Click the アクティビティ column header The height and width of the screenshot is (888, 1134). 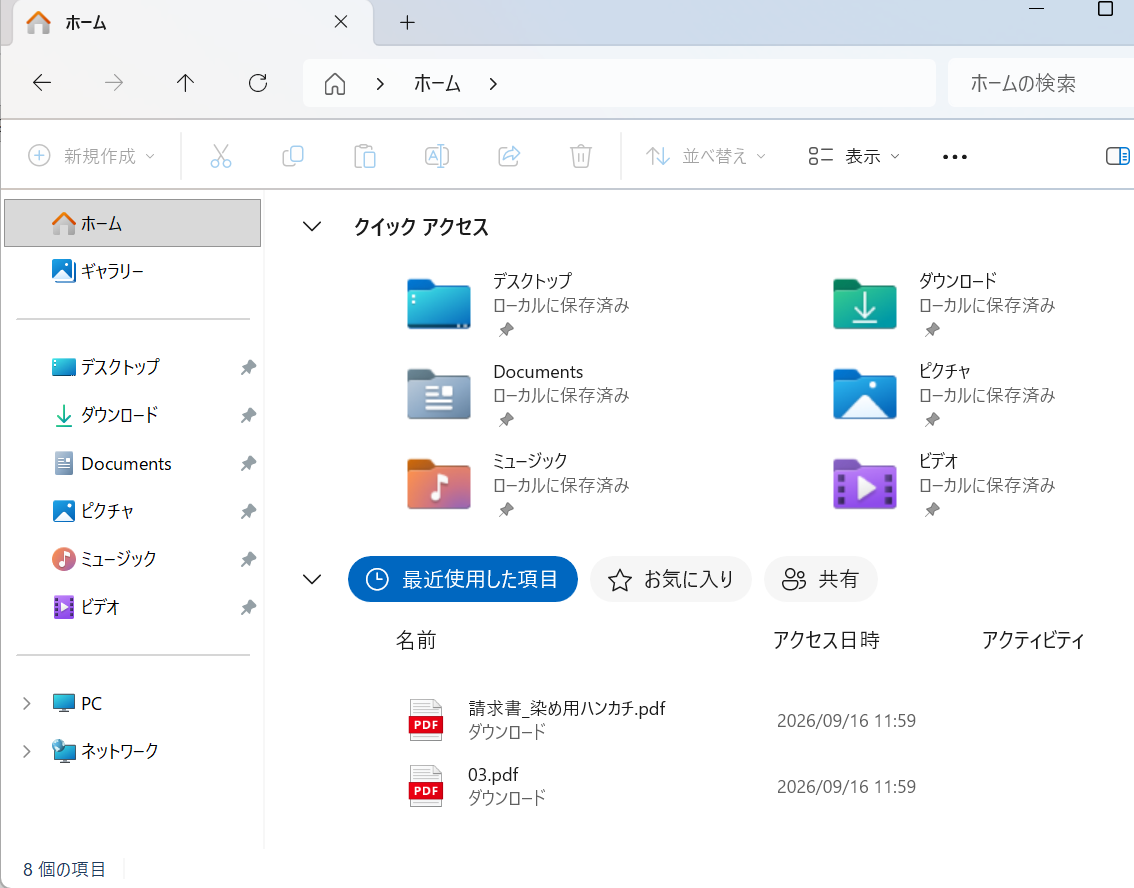tap(1033, 641)
